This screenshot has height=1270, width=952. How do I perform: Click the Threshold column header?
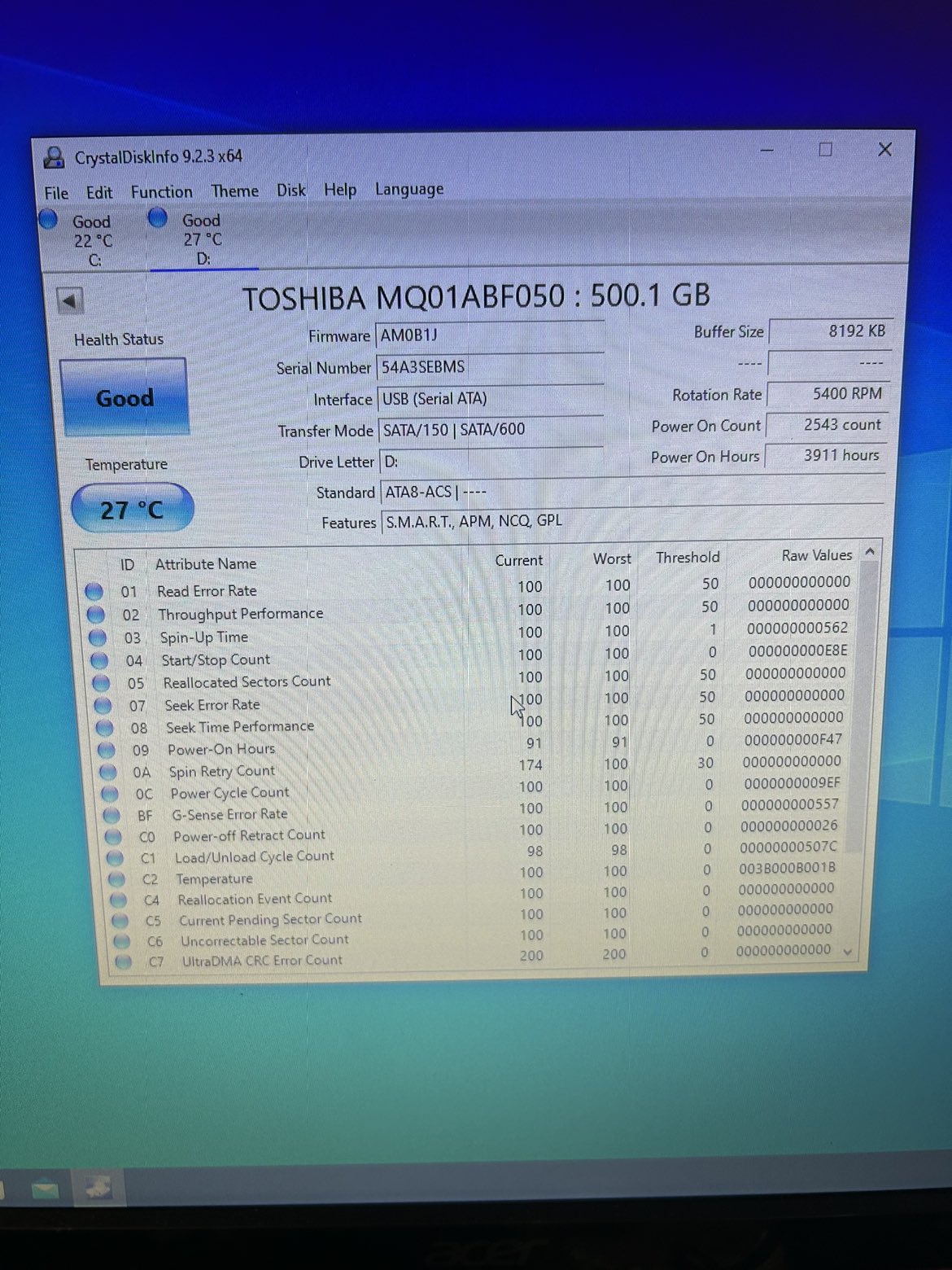(688, 558)
